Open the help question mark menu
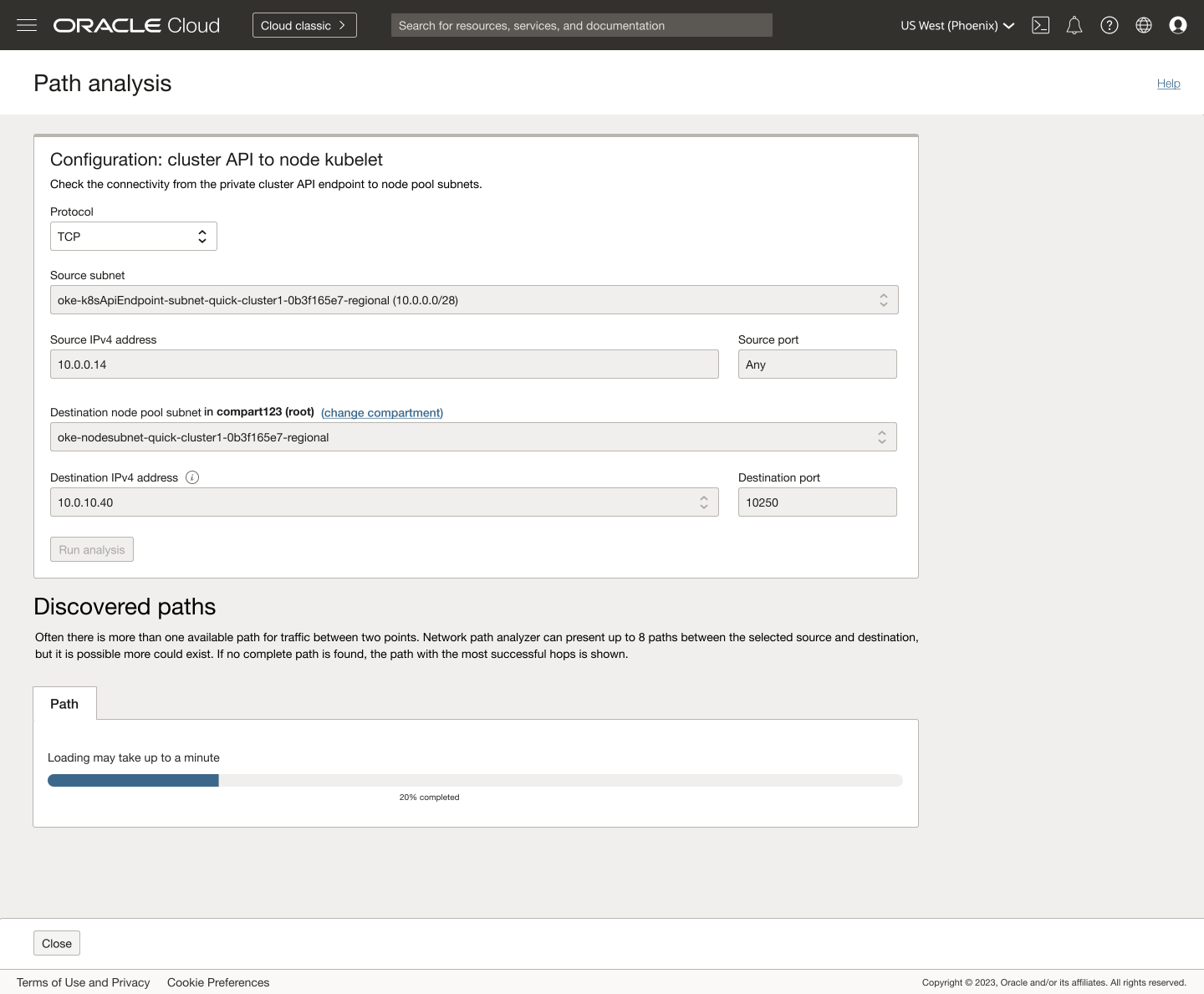This screenshot has height=994, width=1204. pyautogui.click(x=1110, y=25)
